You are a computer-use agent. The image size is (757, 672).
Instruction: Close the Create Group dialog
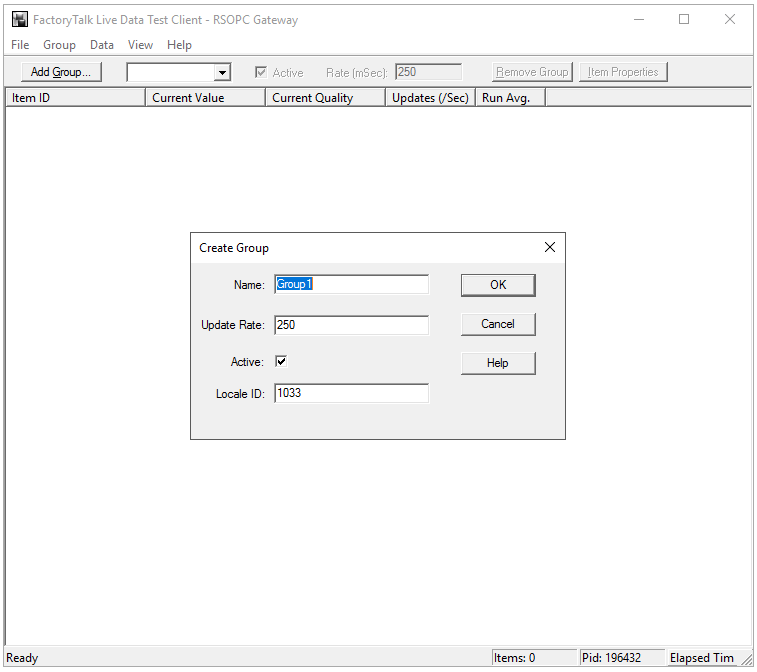tap(549, 247)
